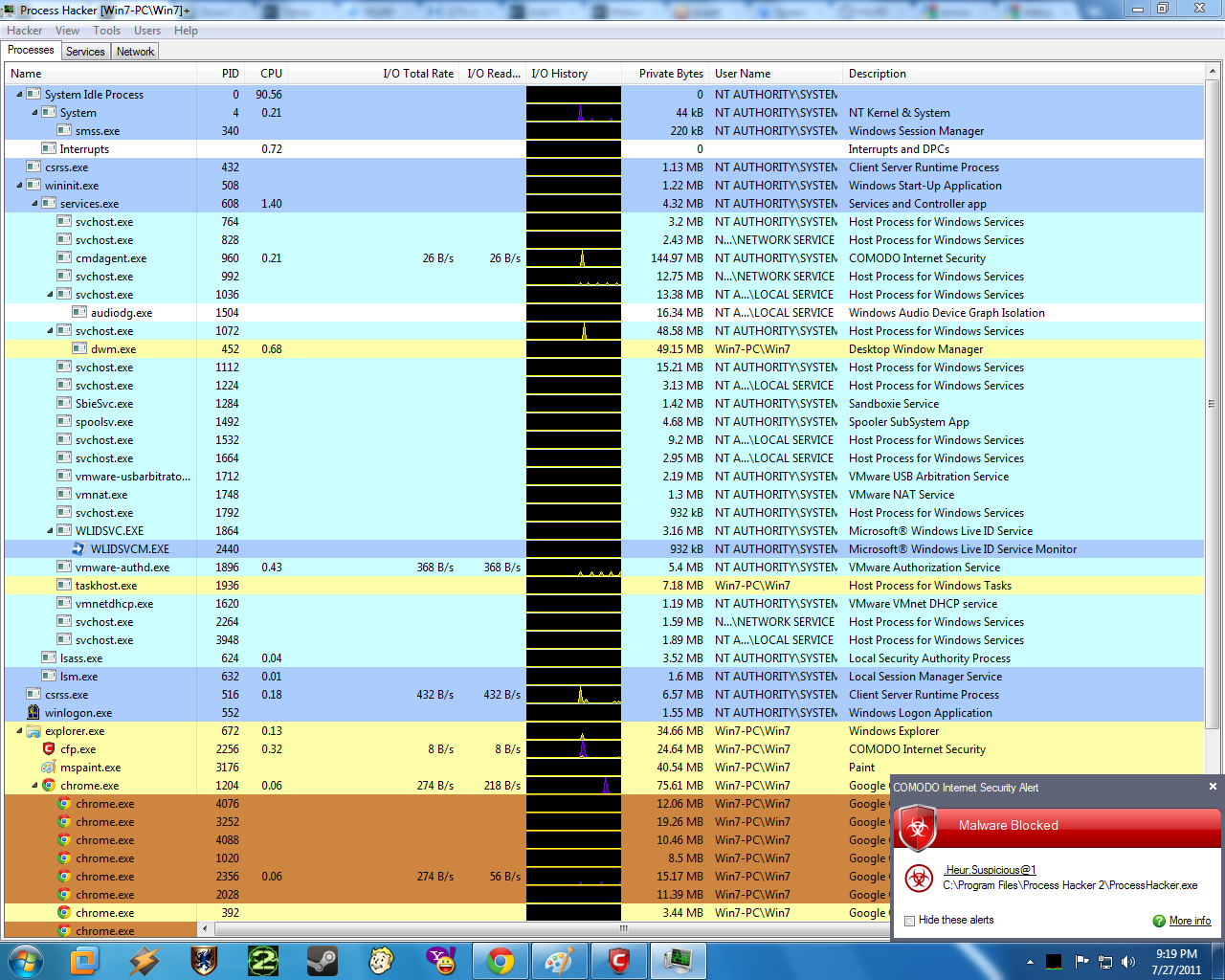Screen dimensions: 1225x980
Task: Click the Heur.Suspicious@1 malware link
Action: coord(990,870)
